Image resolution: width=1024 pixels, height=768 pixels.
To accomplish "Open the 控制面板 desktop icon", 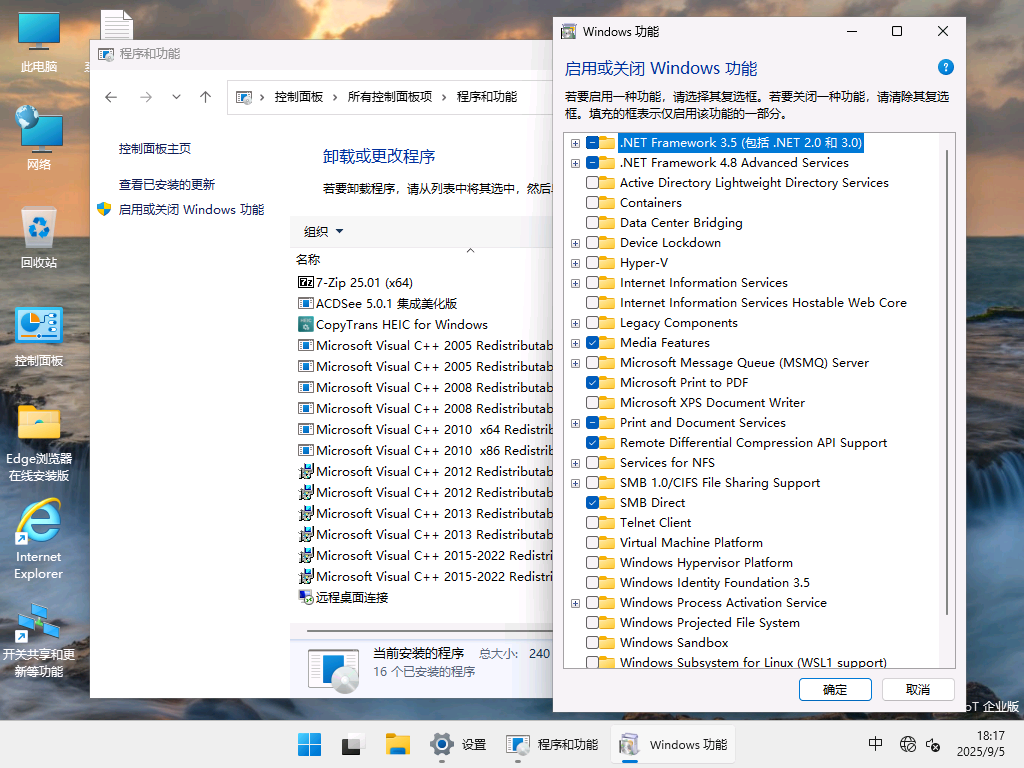I will tap(39, 336).
